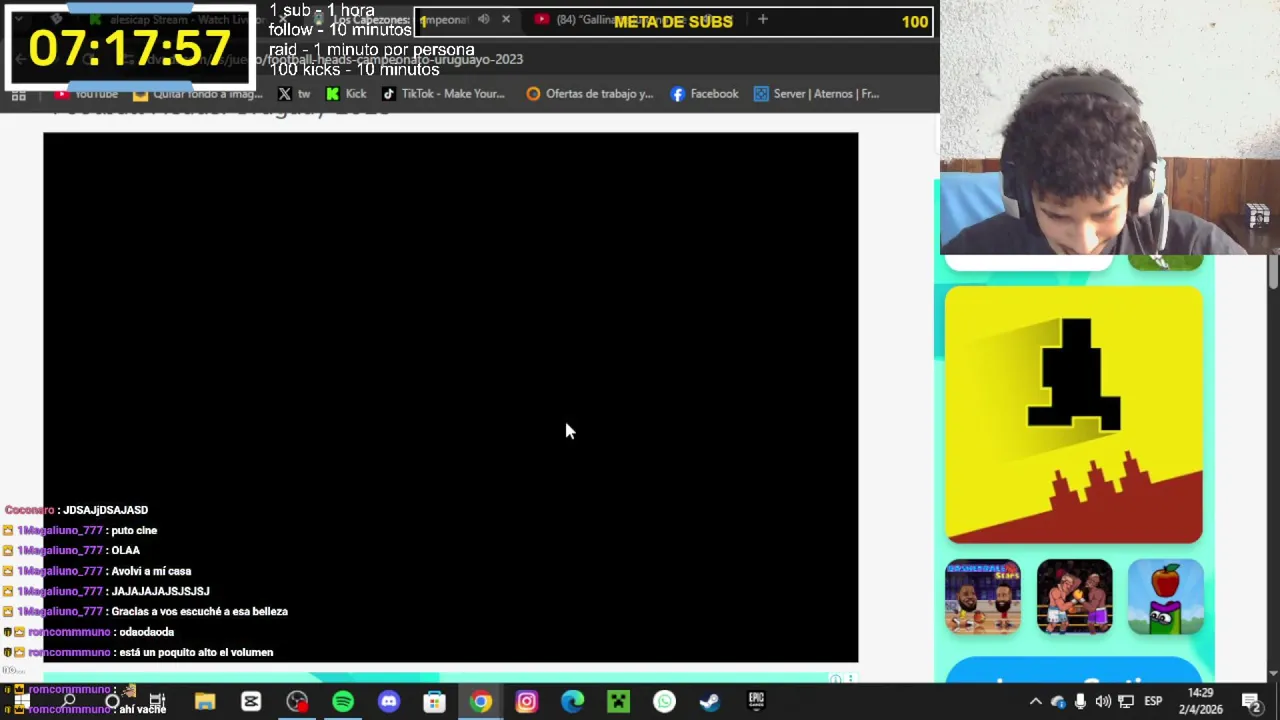Switch the ESP input language indicator
Image resolution: width=1280 pixels, height=720 pixels.
(x=1153, y=702)
